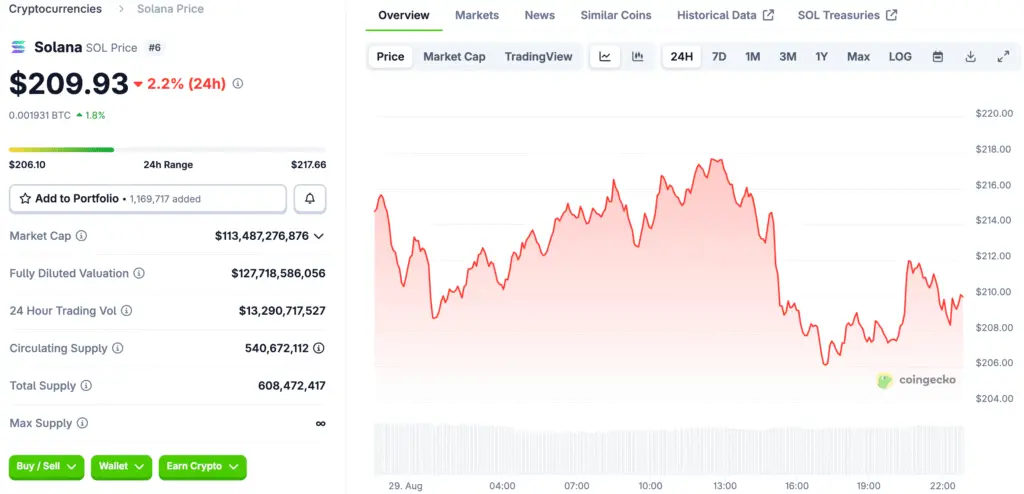This screenshot has height=494, width=1024.
Task: Click the volume bars below the chart
Action: point(668,448)
